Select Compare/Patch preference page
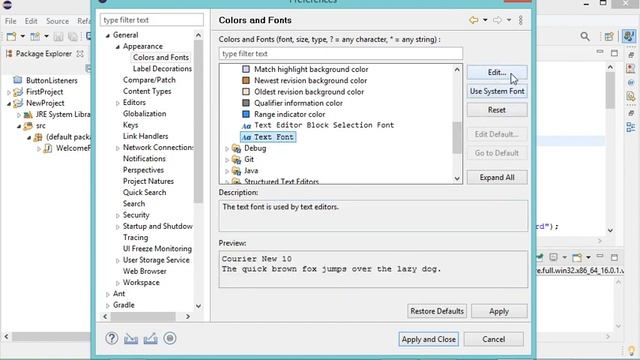Viewport: 640px width, 360px height. tap(149, 80)
